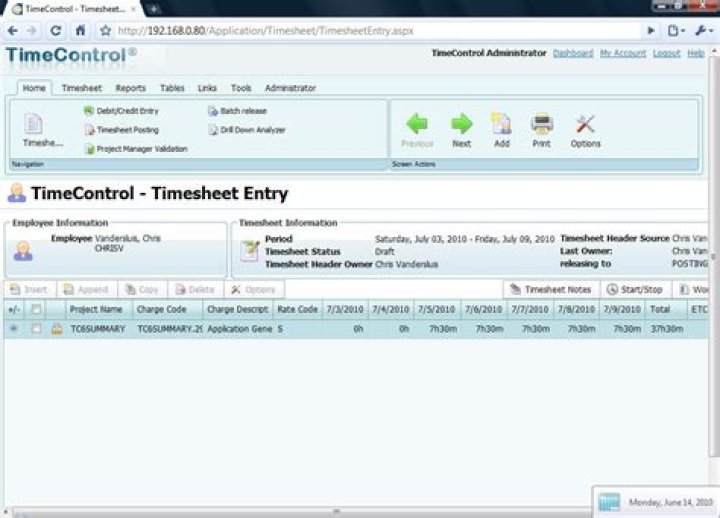Open the Dashboard link
The width and height of the screenshot is (720, 518).
pos(573,53)
